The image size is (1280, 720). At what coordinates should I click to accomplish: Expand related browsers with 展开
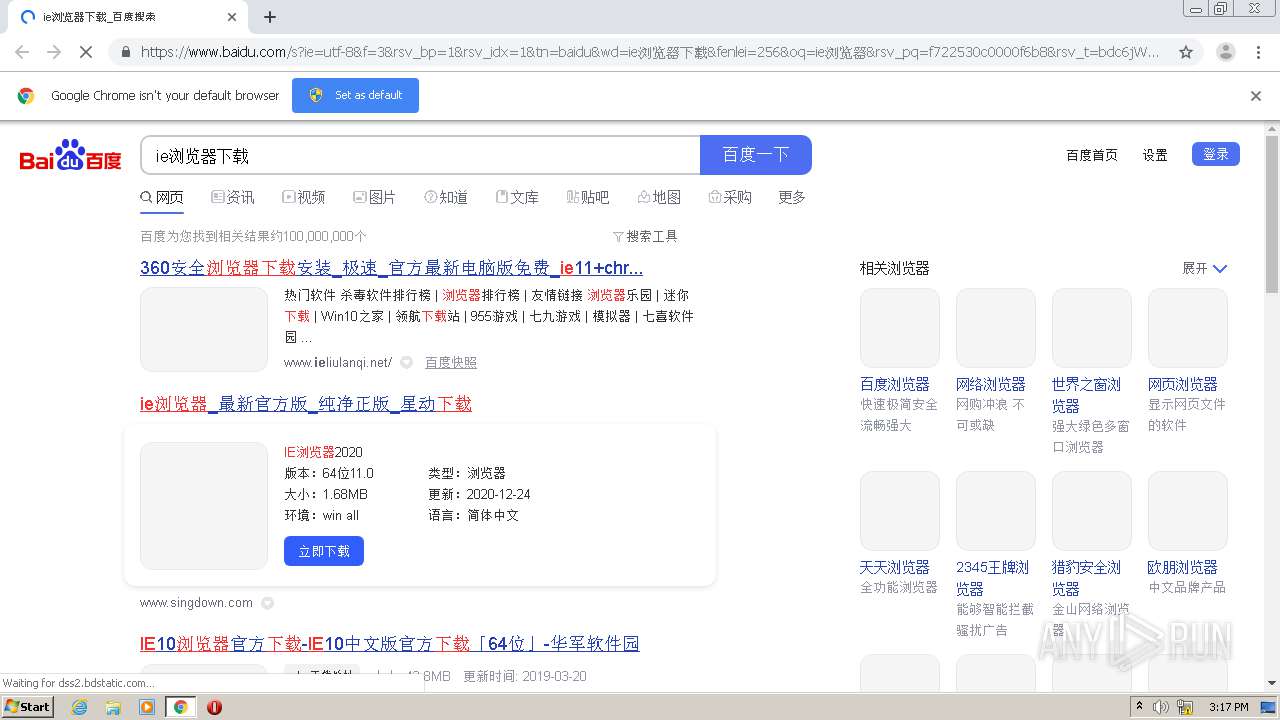[1204, 268]
